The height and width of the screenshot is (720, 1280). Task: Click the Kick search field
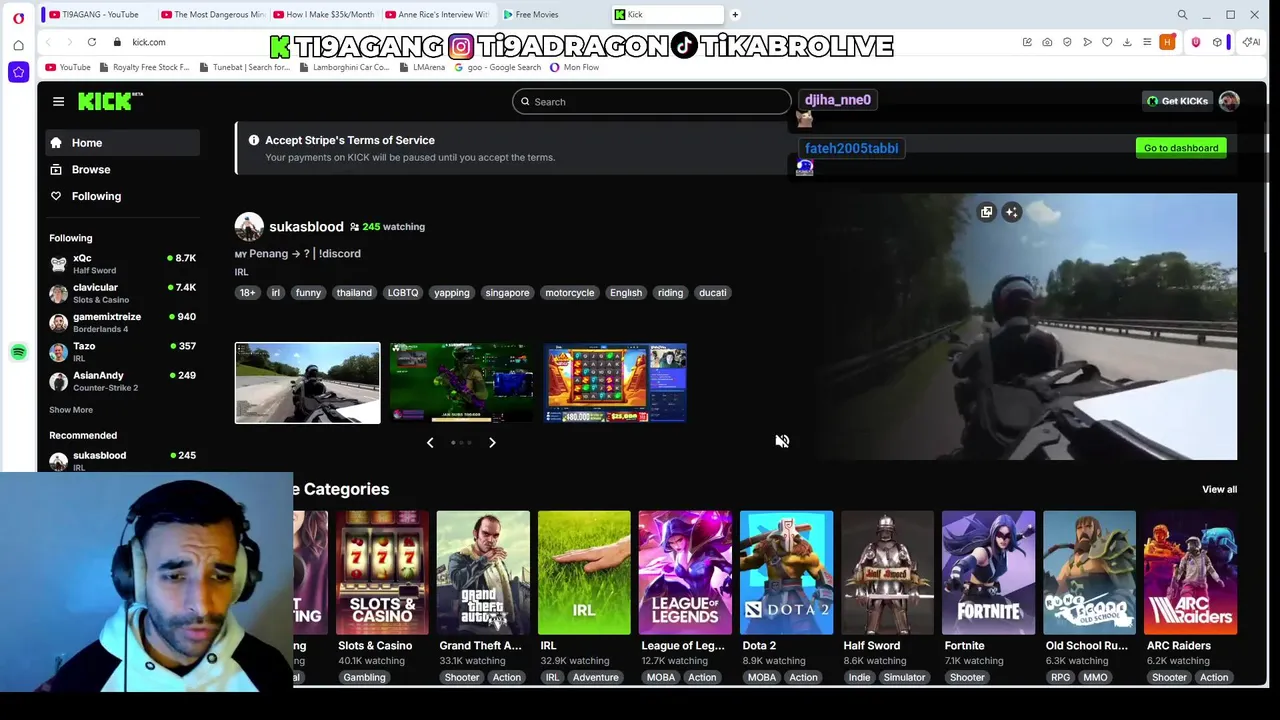coord(651,102)
